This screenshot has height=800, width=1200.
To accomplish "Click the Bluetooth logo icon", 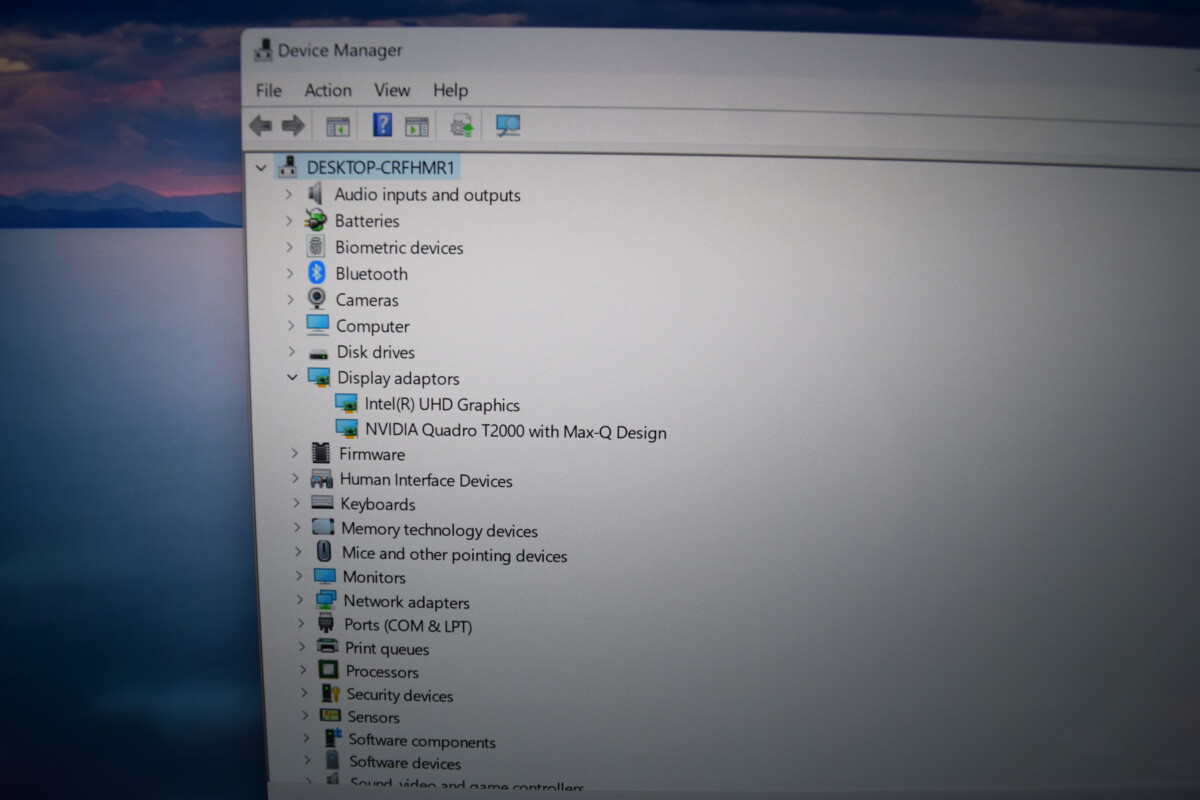I will [317, 273].
